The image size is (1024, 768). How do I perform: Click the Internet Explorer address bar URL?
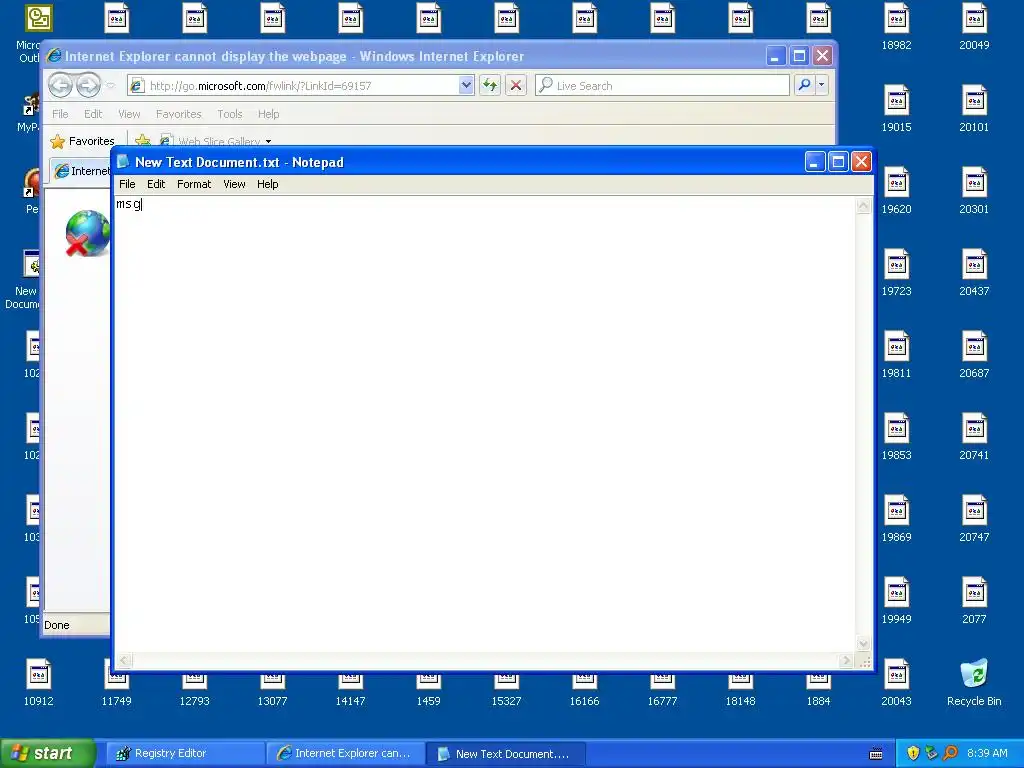[x=261, y=86]
